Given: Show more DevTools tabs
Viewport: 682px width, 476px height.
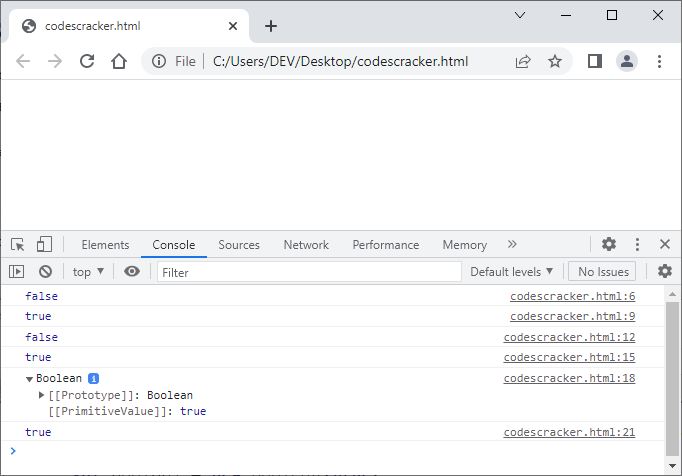Looking at the screenshot, I should 512,244.
